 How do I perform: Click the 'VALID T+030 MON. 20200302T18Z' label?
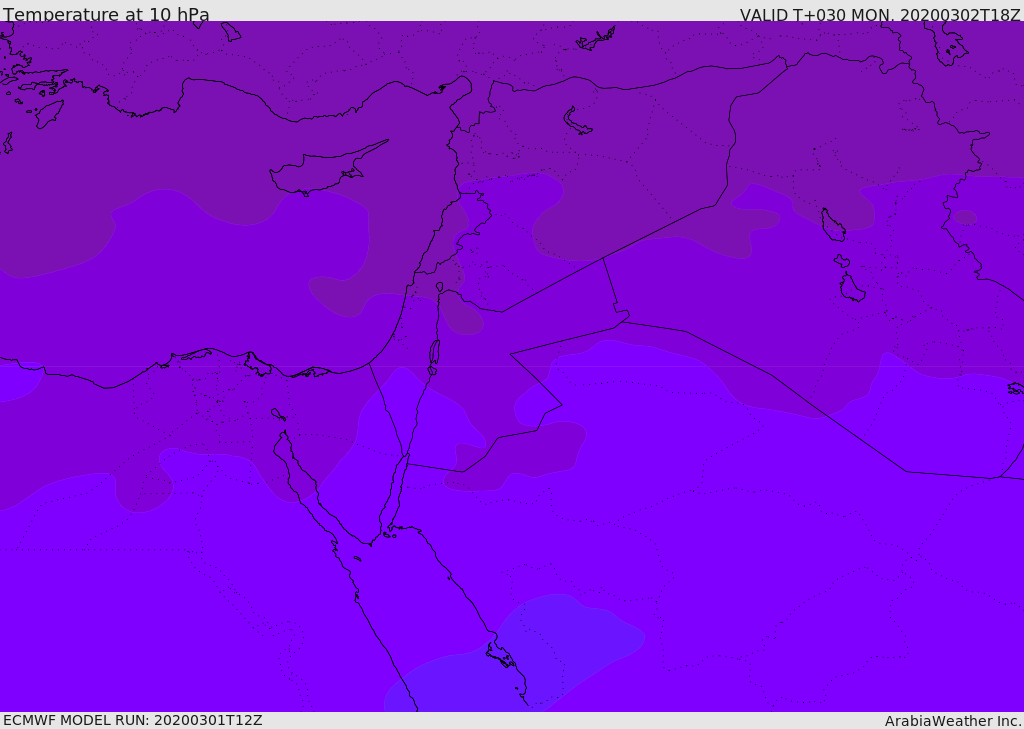coord(880,15)
